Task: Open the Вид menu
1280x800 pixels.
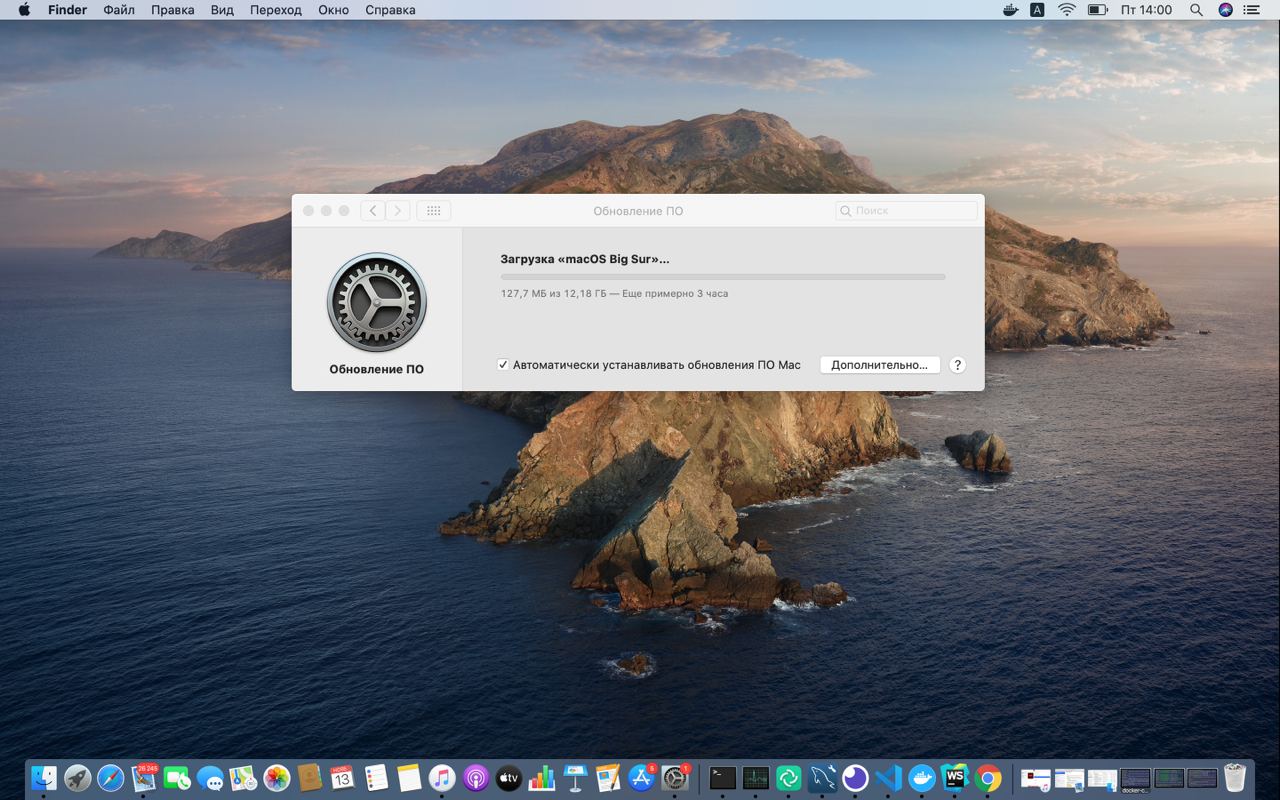Action: [222, 10]
